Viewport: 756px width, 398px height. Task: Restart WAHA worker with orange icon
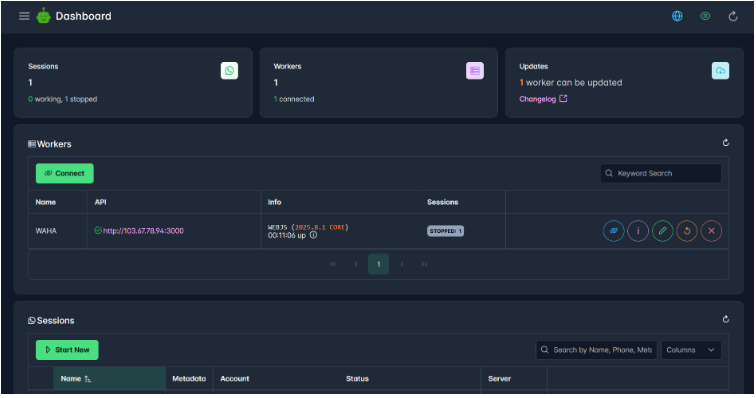687,231
